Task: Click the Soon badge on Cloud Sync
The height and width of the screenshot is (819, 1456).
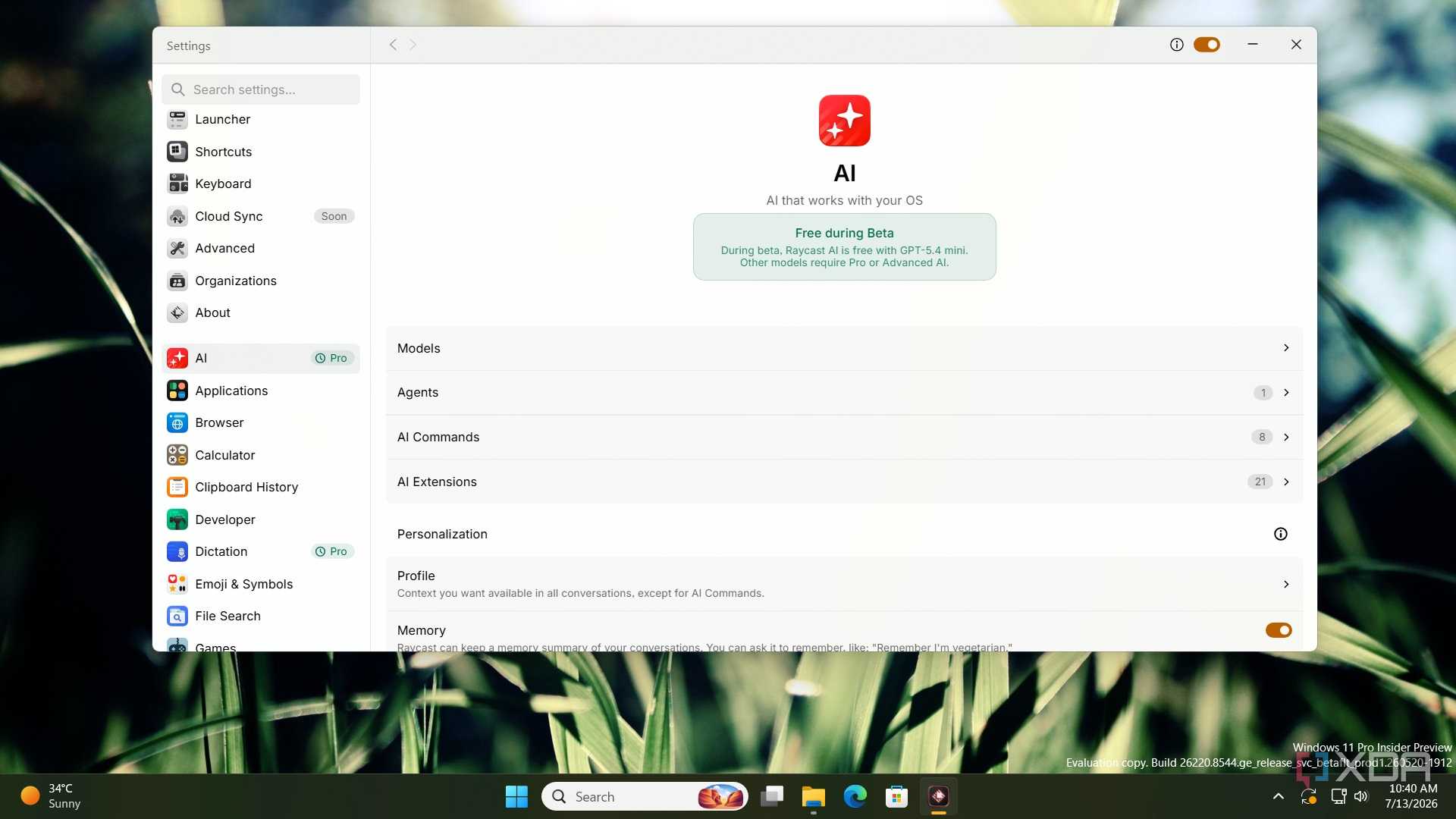Action: tap(334, 216)
